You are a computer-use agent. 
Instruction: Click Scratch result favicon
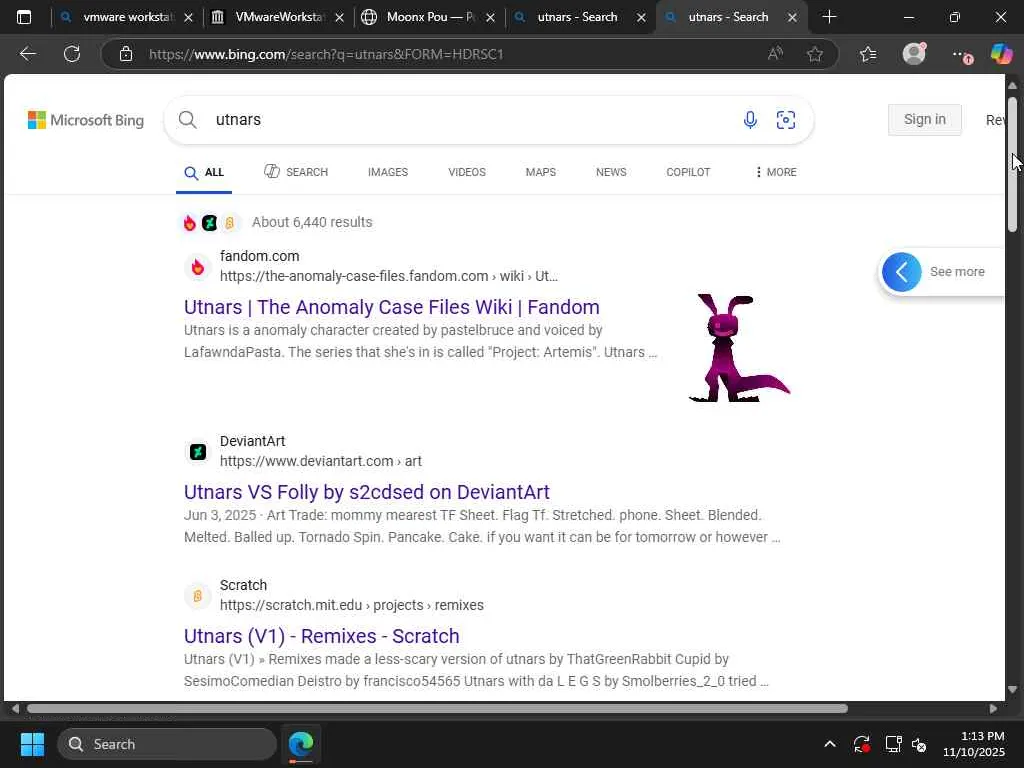pos(197,596)
